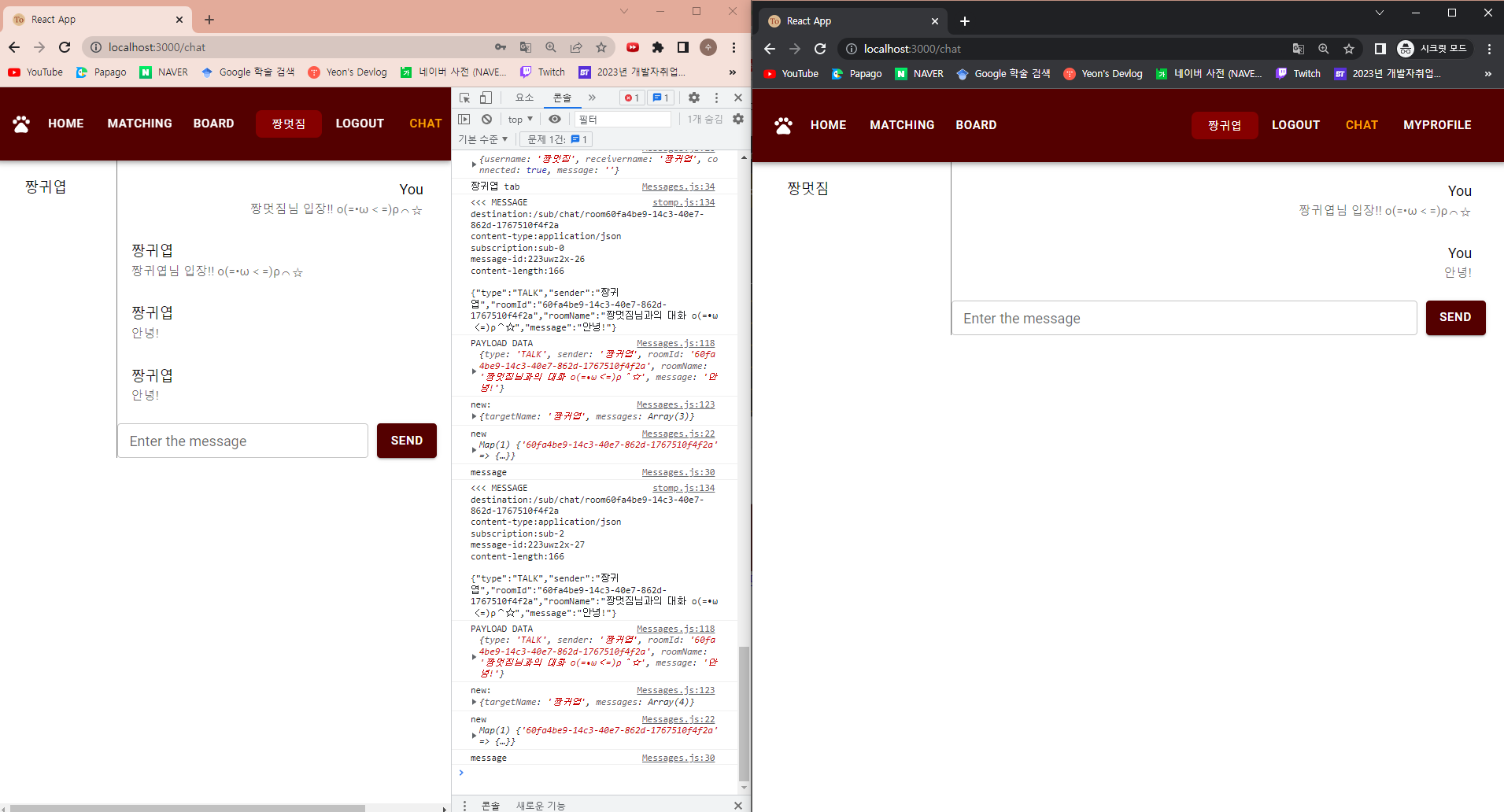Open the Extensions puzzle icon in left window

tap(658, 47)
